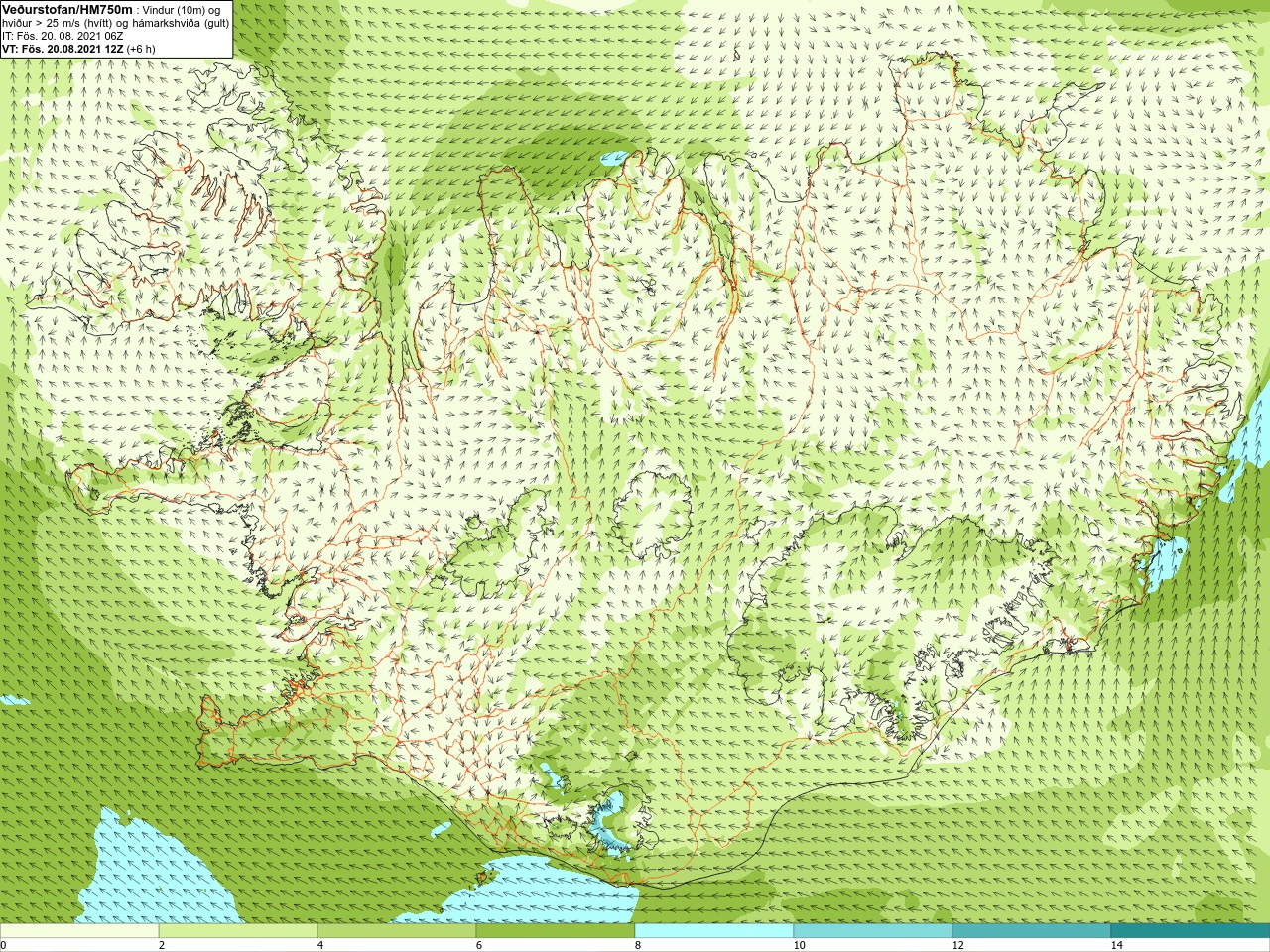
Task: Click the 6–8 m/s dark green swatch
Action: pos(556,931)
